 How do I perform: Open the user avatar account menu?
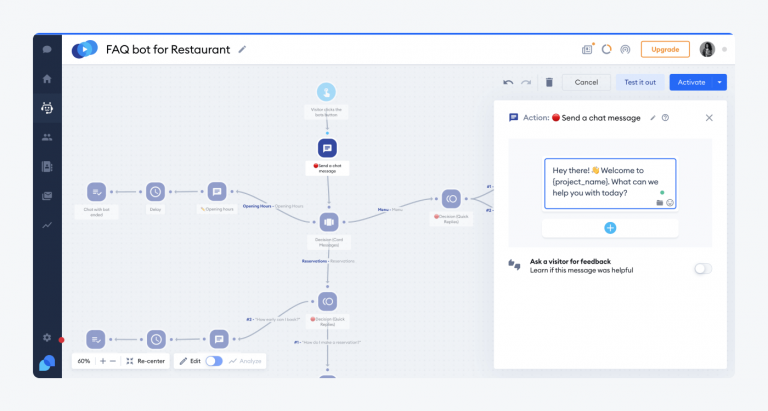[707, 49]
